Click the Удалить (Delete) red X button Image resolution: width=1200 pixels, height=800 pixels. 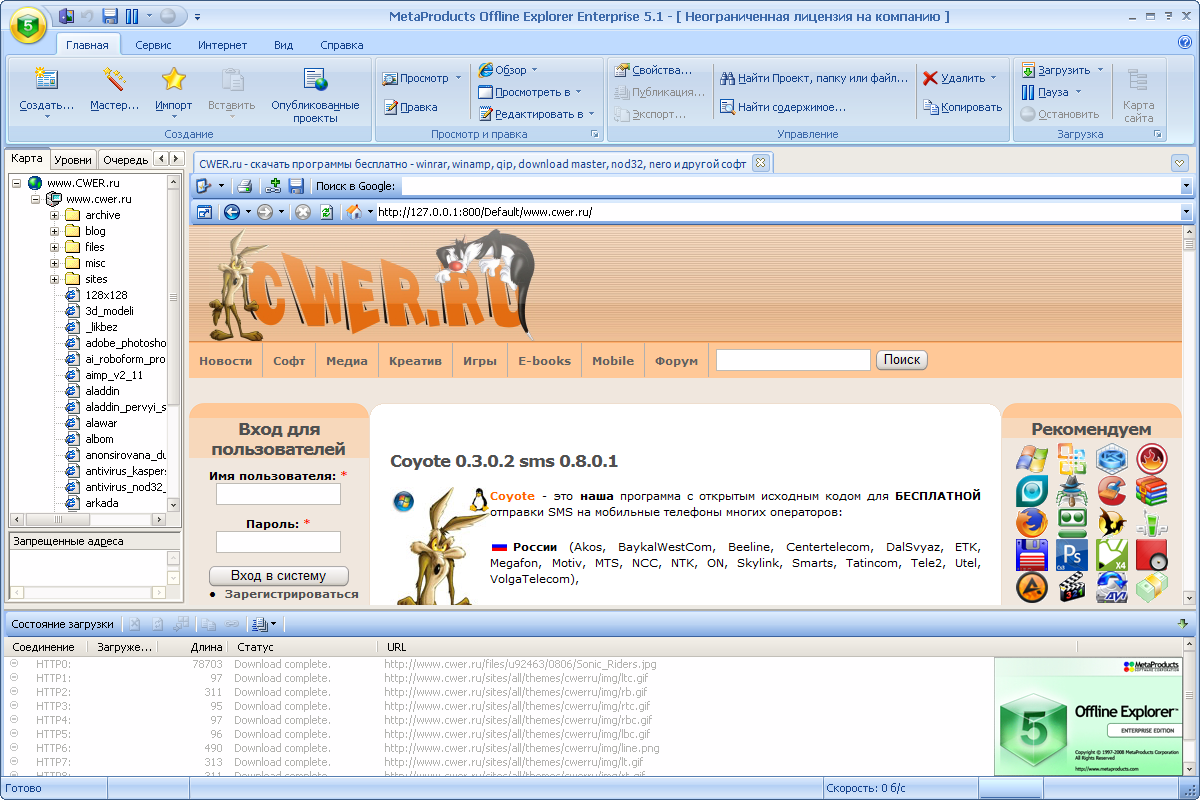(931, 78)
